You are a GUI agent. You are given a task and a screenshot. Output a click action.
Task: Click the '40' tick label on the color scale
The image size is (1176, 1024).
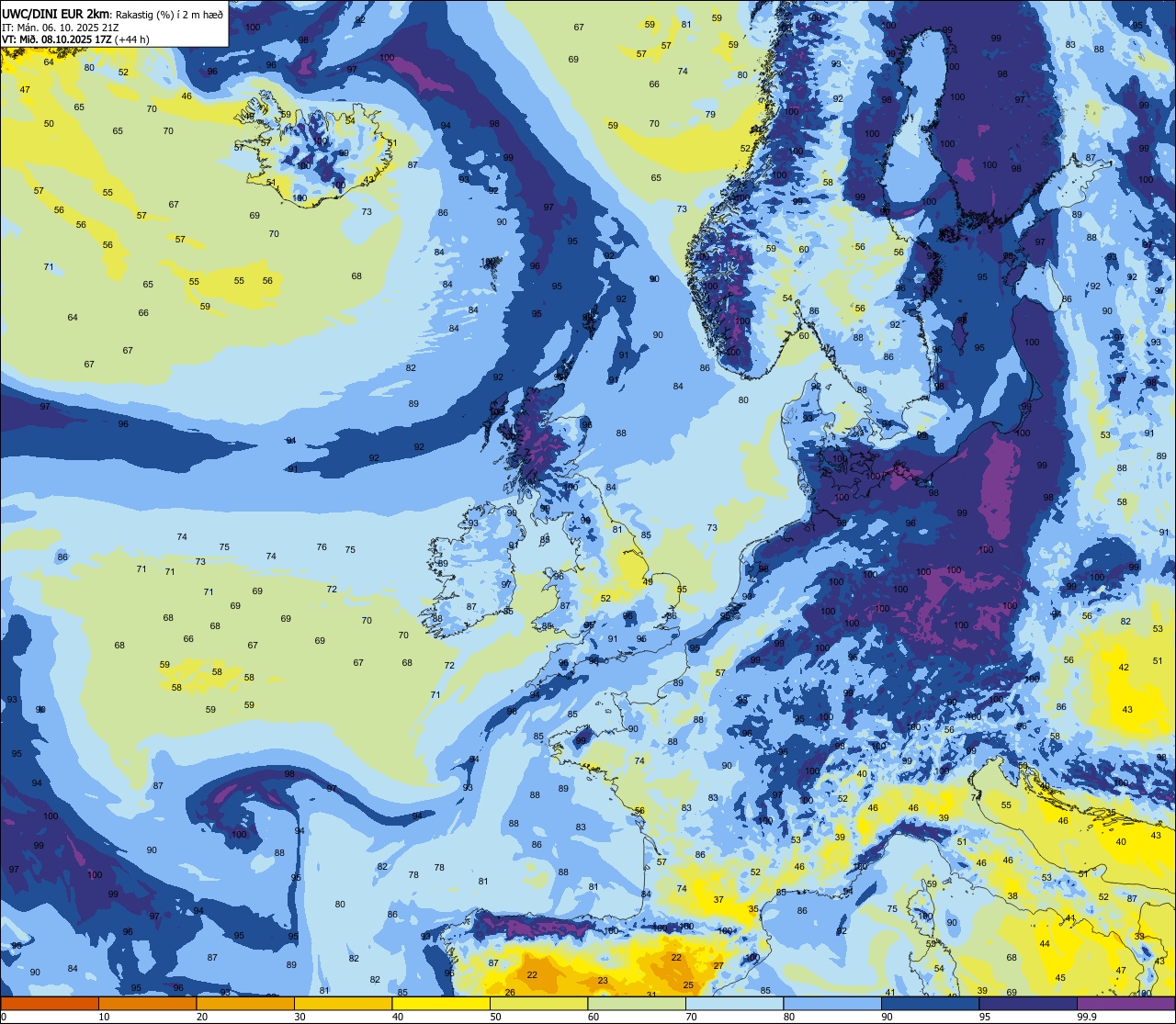tap(398, 1017)
